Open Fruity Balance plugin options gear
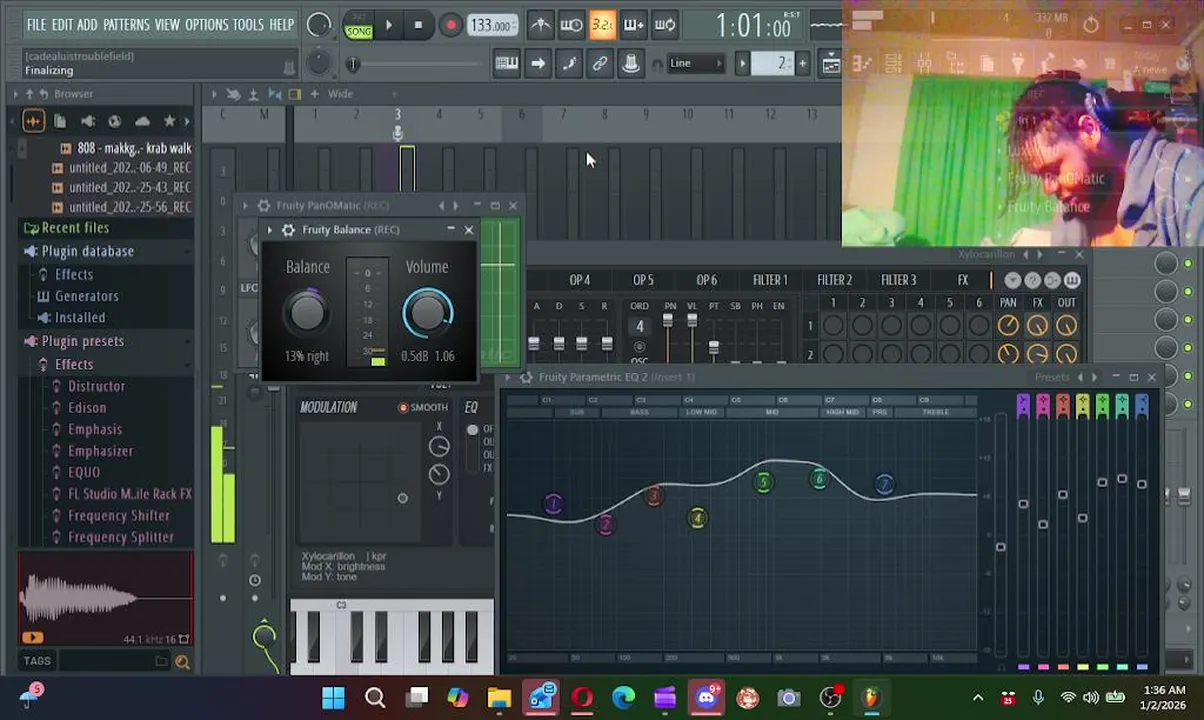1204x720 pixels. tap(288, 230)
